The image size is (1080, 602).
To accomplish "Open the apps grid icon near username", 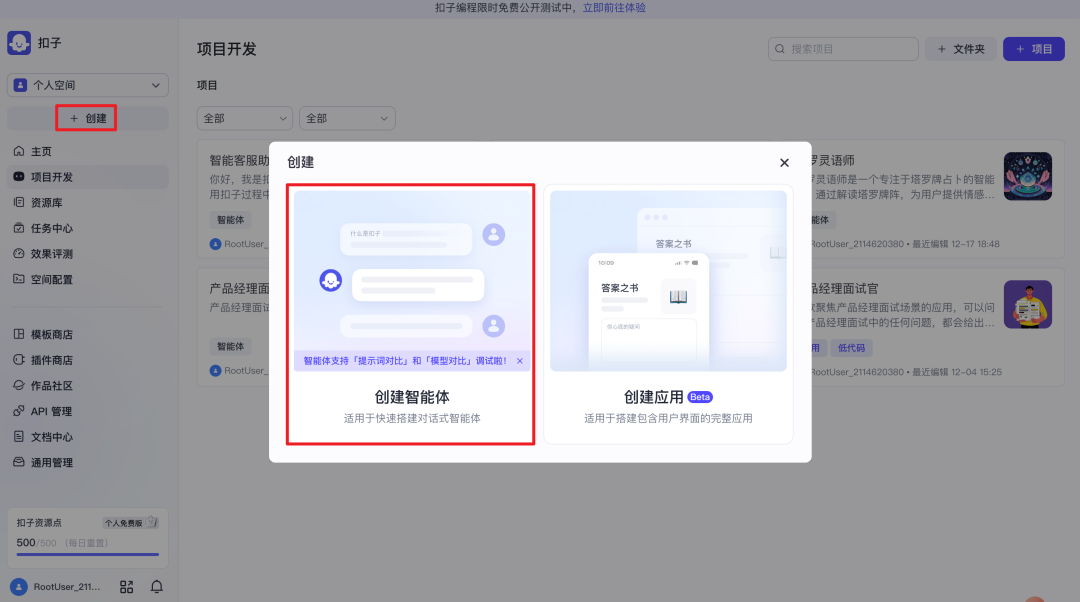I will [126, 587].
